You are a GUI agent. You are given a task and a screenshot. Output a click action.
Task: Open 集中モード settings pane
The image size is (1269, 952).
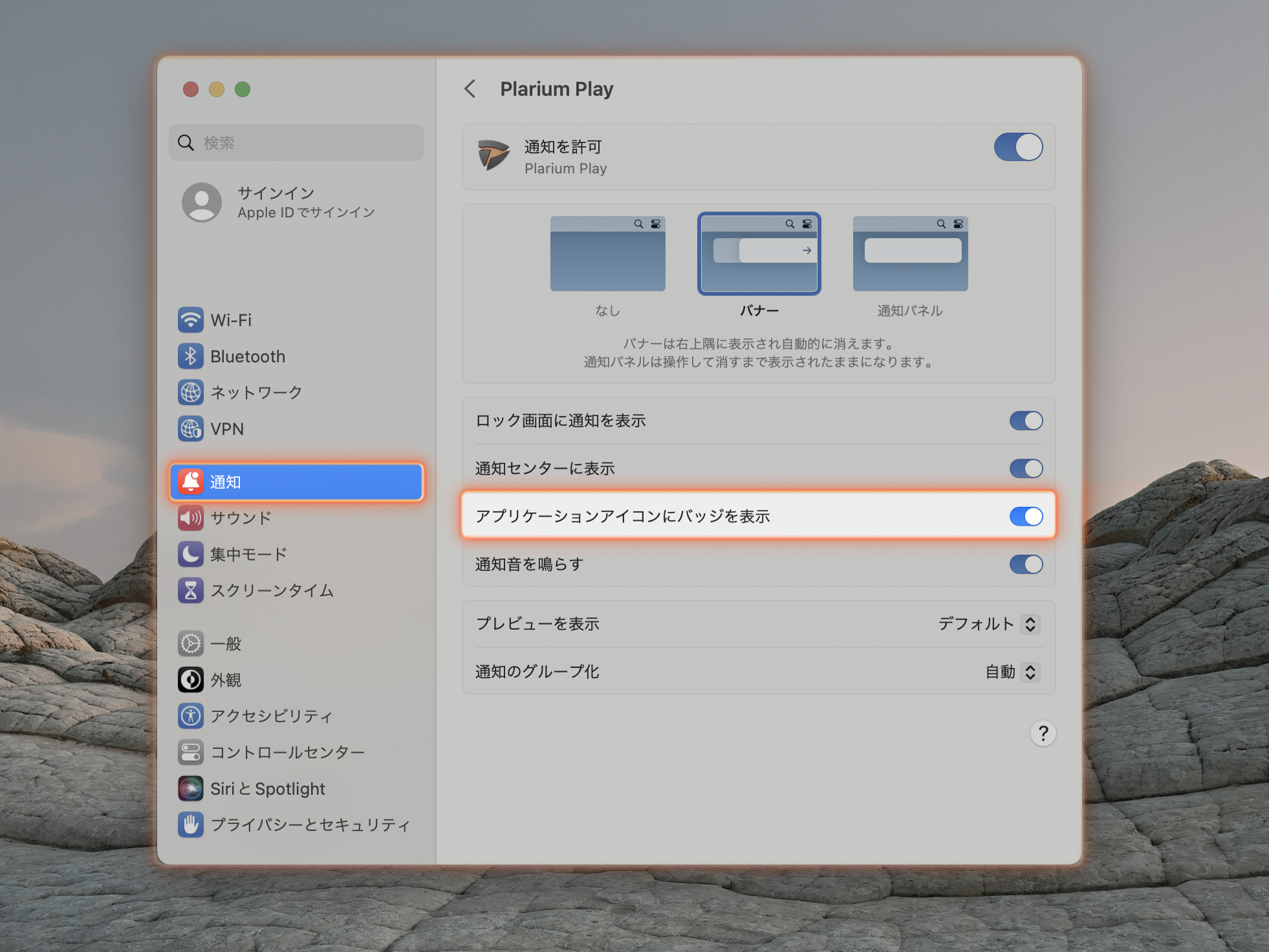click(x=297, y=554)
